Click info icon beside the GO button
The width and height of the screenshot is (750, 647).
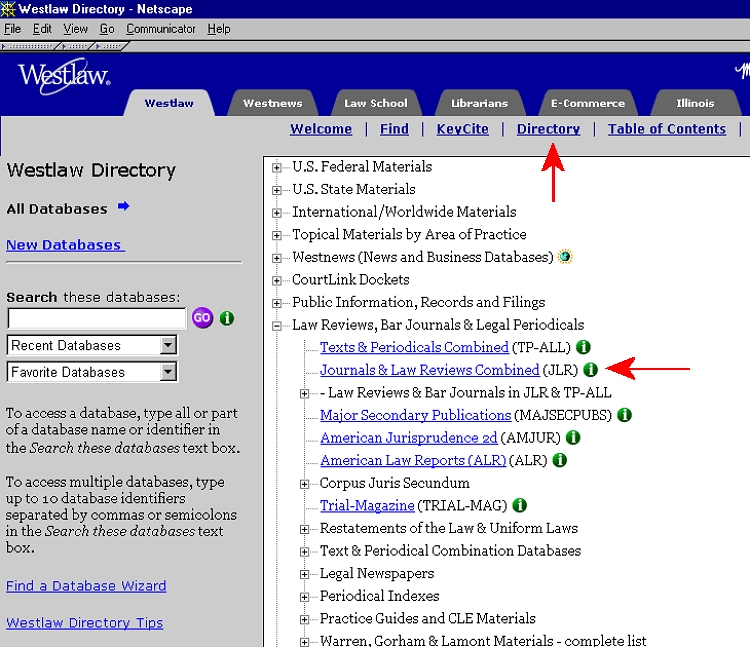(x=227, y=318)
